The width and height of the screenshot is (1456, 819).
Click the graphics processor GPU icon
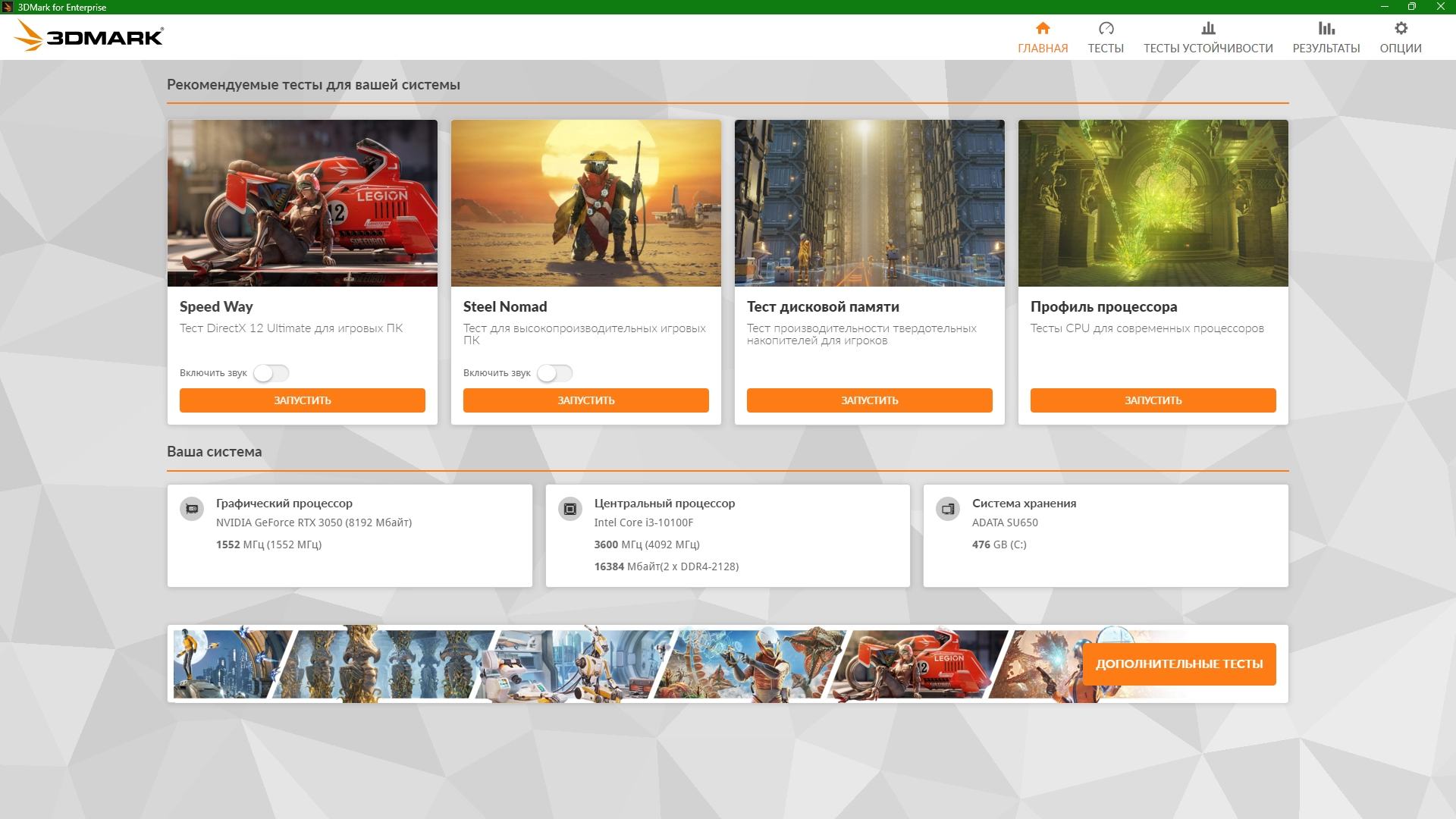pos(192,509)
